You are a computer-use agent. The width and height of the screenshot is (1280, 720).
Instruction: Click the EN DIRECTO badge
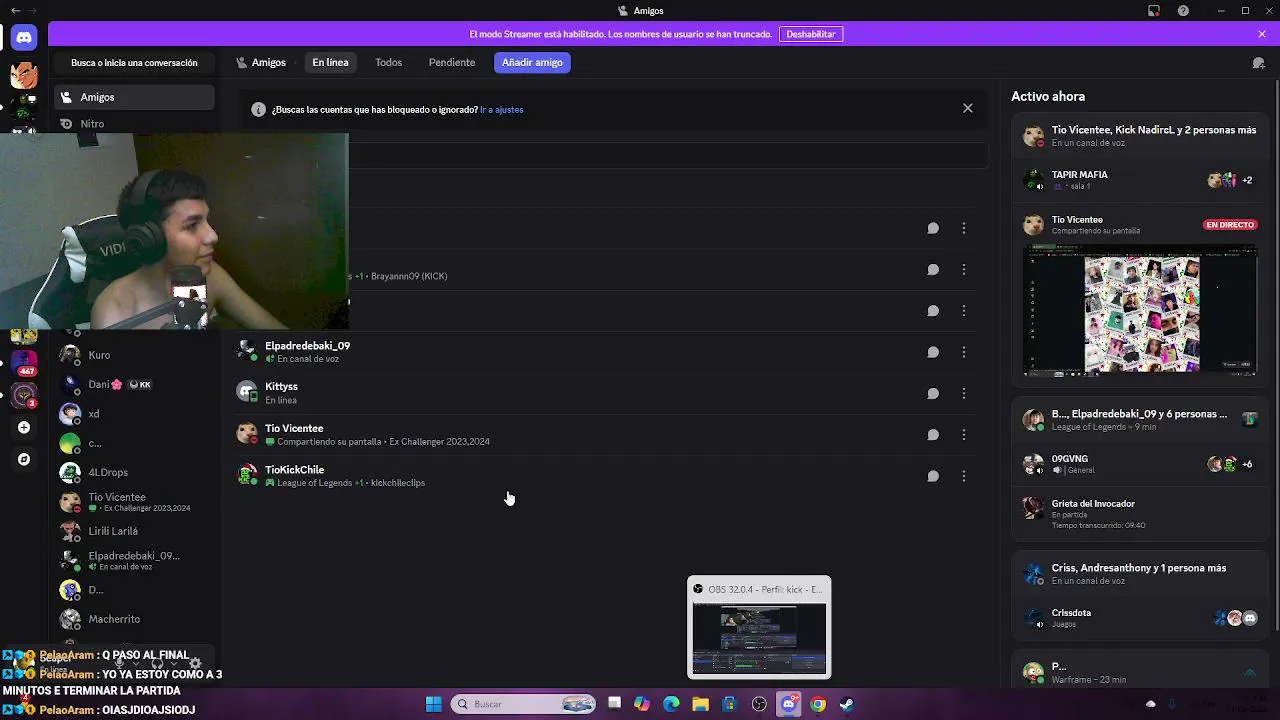point(1230,225)
